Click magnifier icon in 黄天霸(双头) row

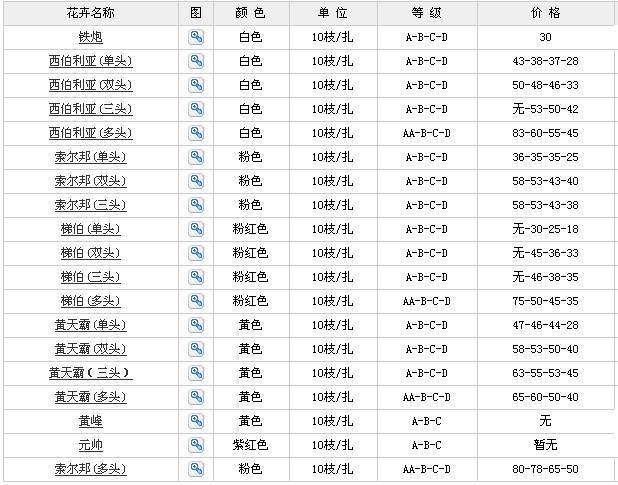click(x=196, y=349)
